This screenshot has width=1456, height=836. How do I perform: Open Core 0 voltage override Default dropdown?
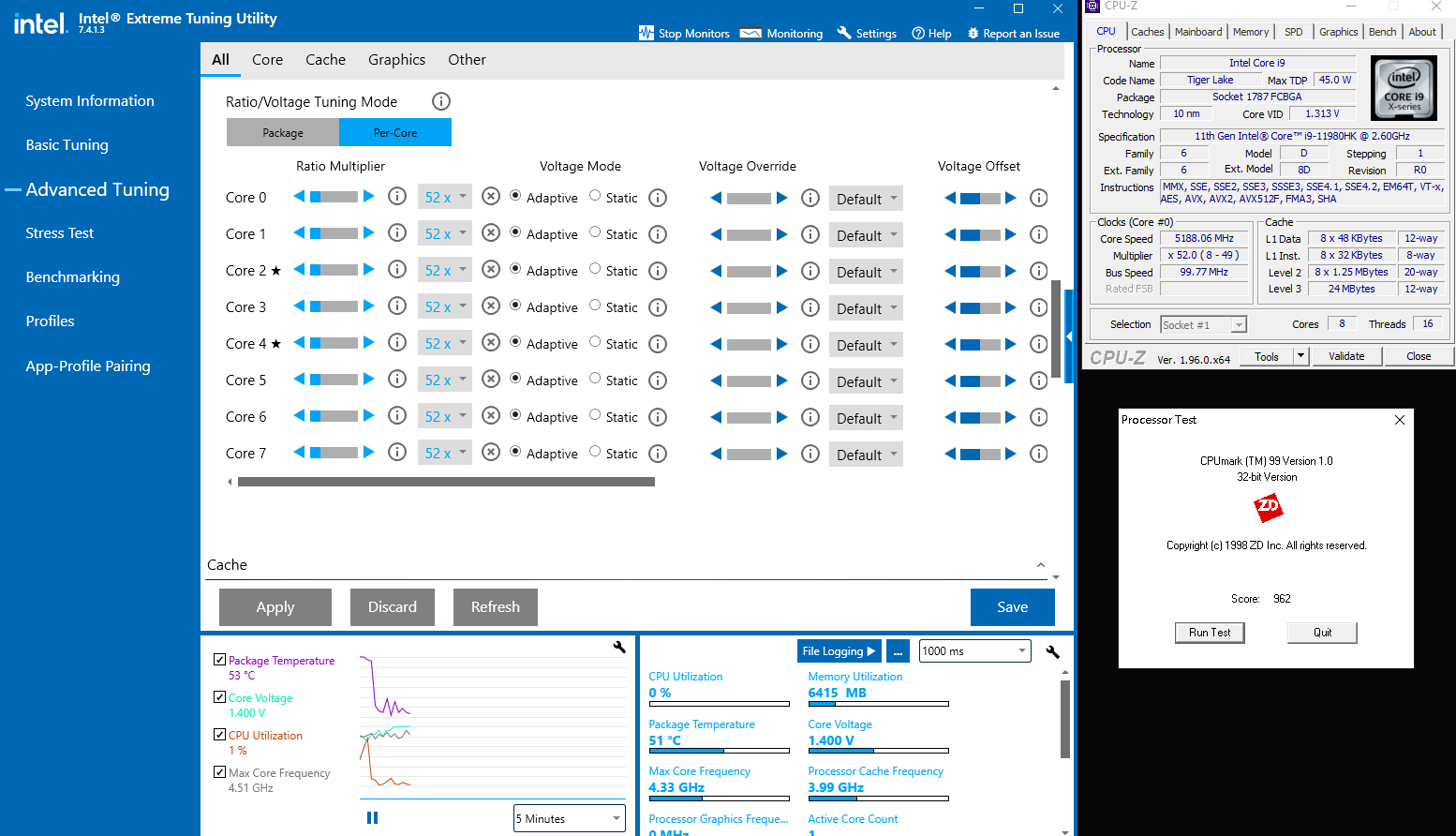click(866, 199)
